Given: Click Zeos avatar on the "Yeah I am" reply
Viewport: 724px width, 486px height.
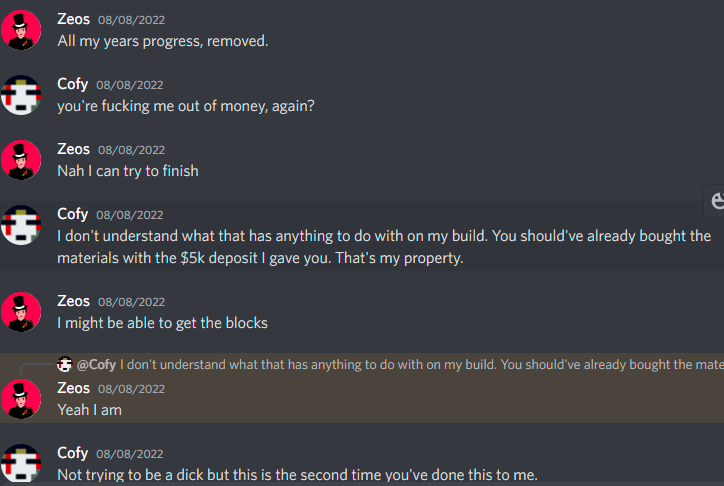Looking at the screenshot, I should [21, 399].
